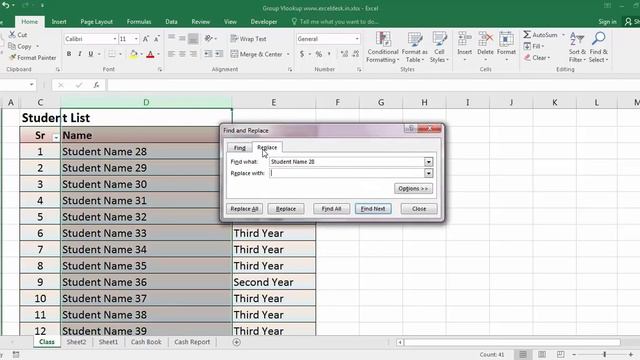Toggle Wrap Text
The height and width of the screenshot is (360, 640).
pyautogui.click(x=249, y=39)
